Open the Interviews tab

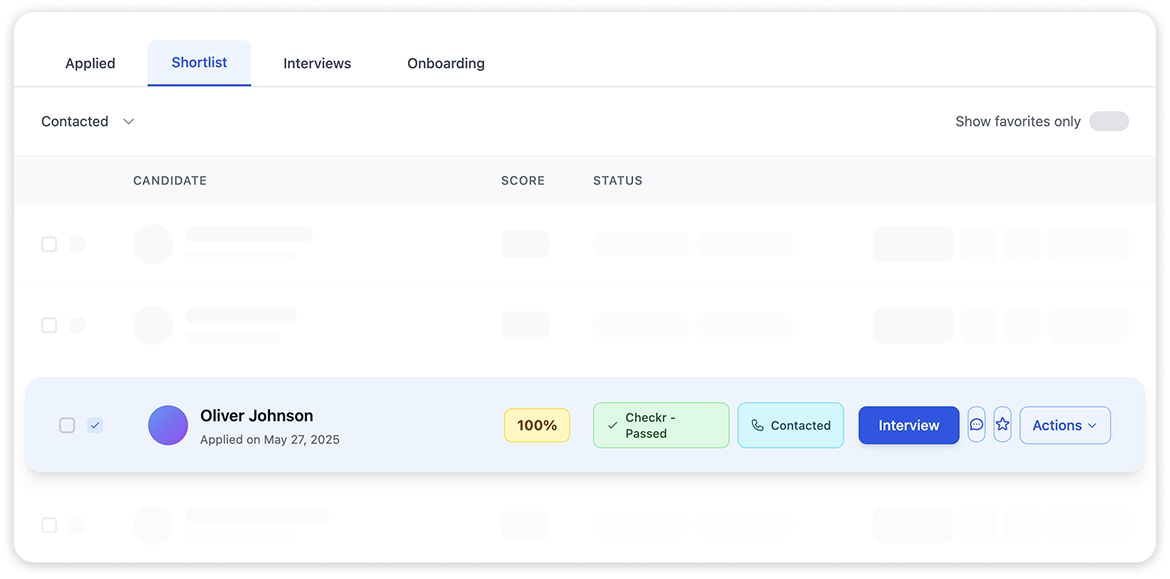click(317, 63)
